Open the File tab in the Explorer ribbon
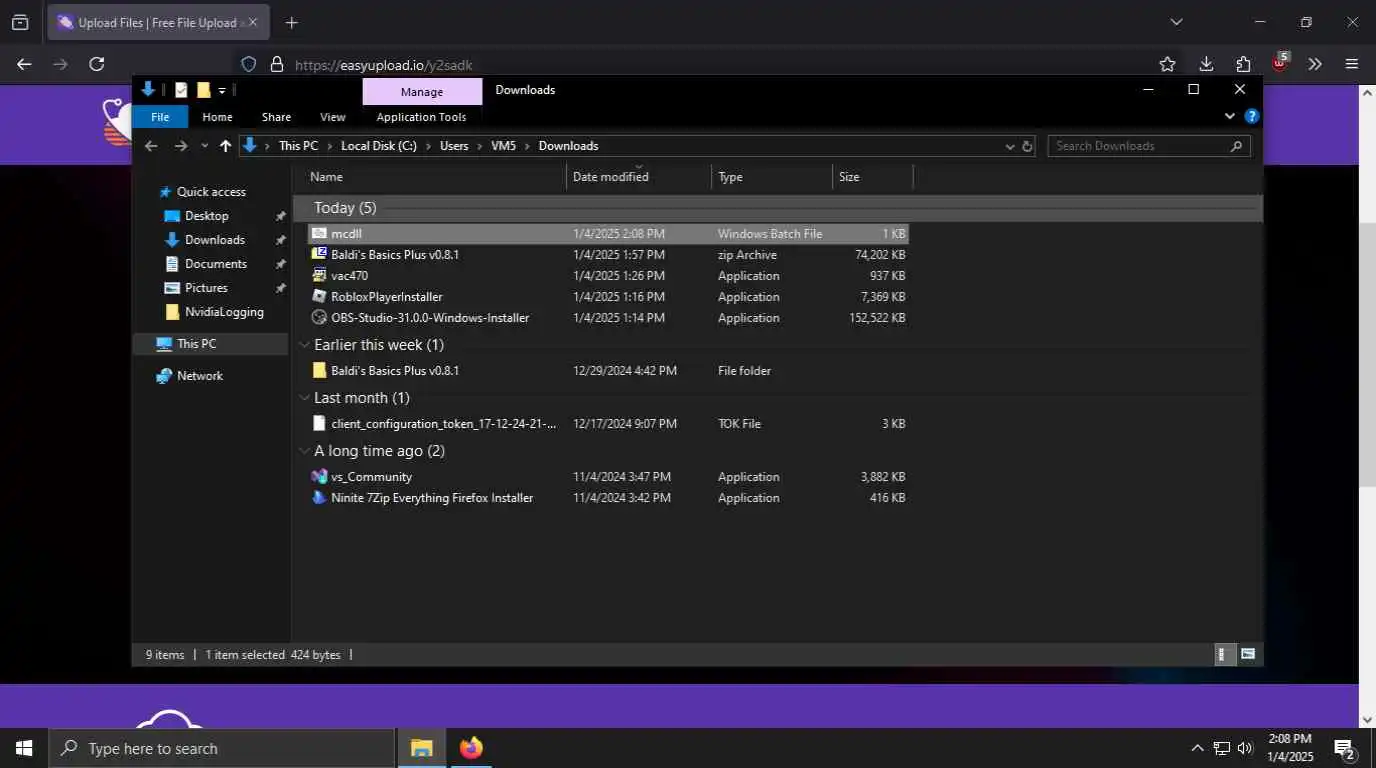The width and height of the screenshot is (1376, 768). [x=160, y=117]
